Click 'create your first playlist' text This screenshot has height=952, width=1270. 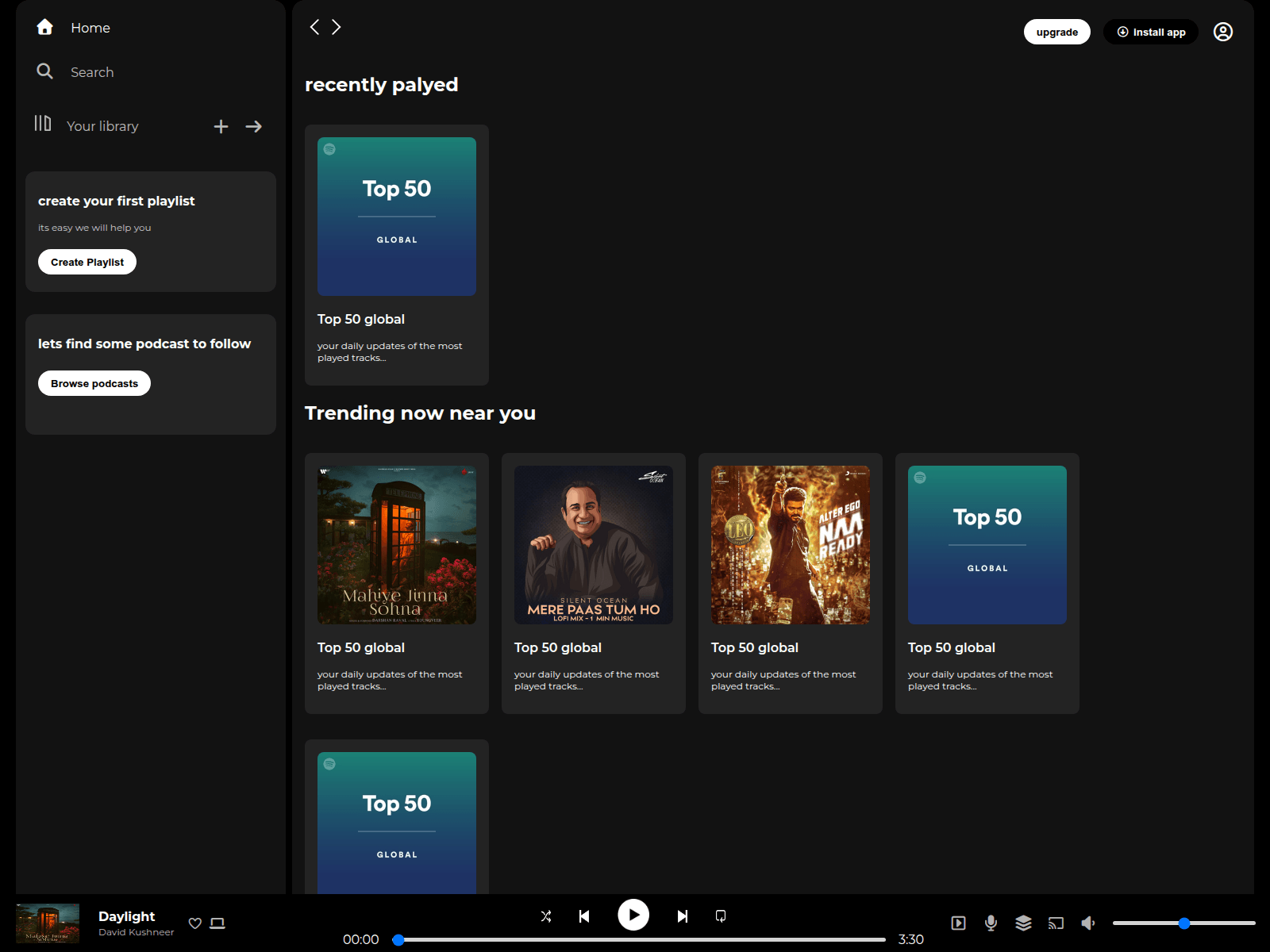(117, 201)
